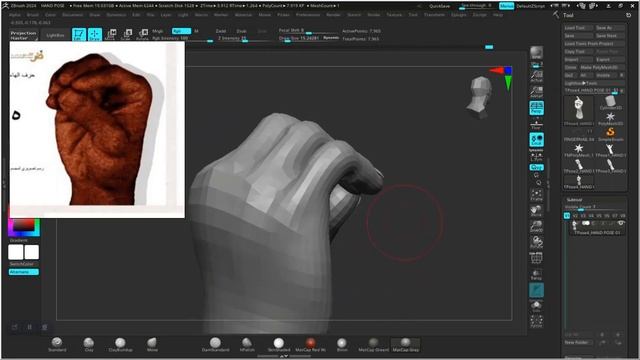Open the Alpha menu
640x360 pixels.
15,15
